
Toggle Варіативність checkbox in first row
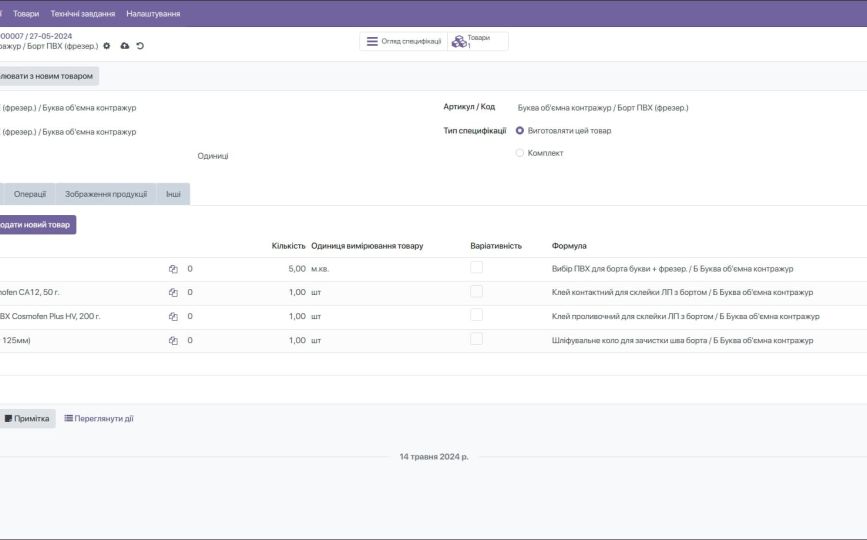[x=476, y=268]
